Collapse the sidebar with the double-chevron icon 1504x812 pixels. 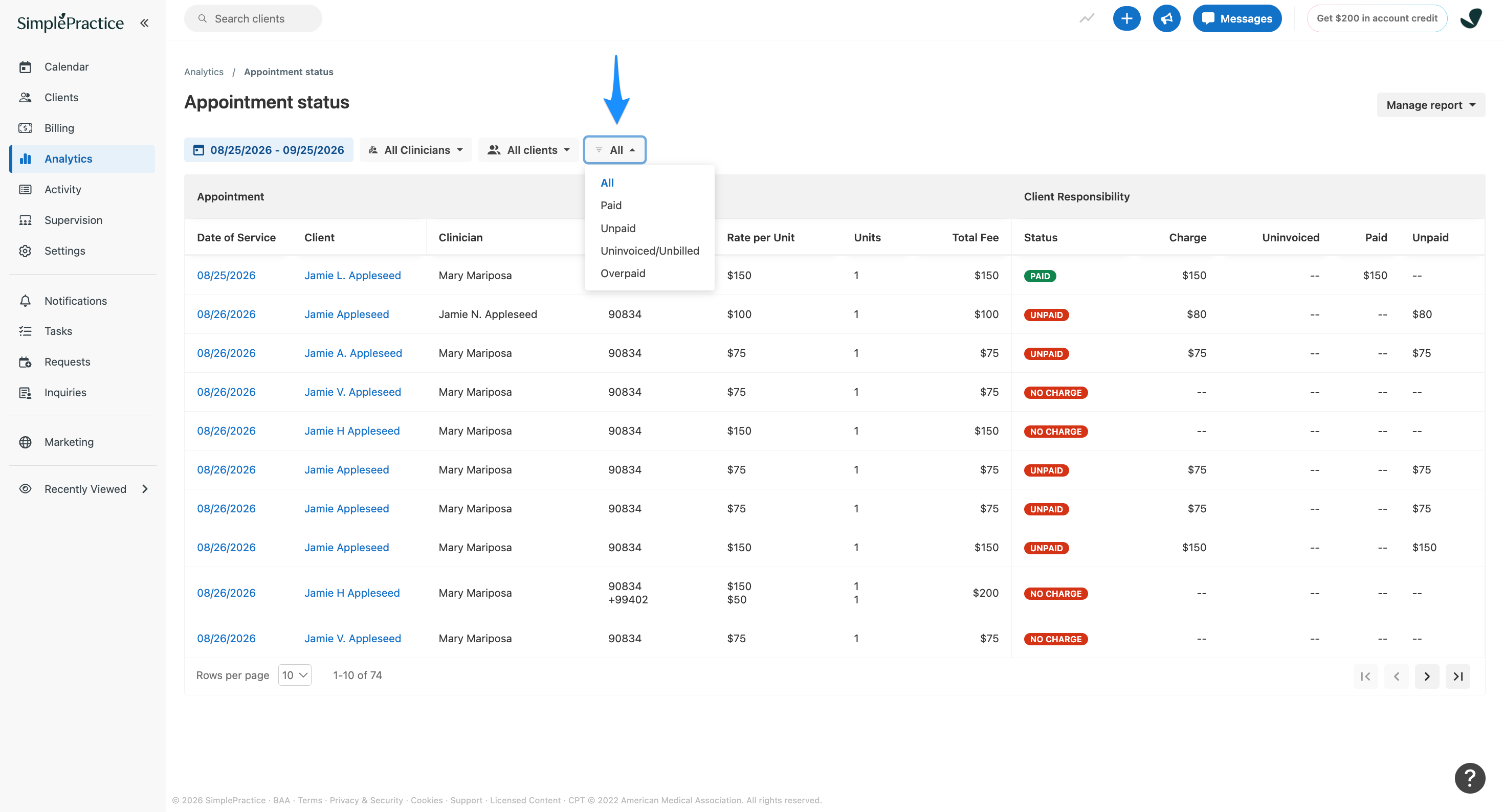[x=144, y=23]
